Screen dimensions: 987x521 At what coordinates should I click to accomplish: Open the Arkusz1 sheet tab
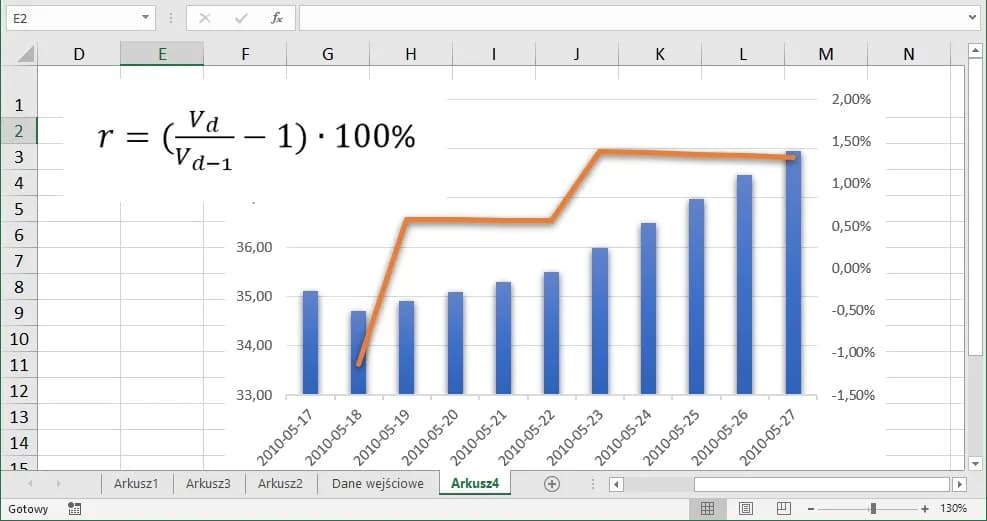coord(136,484)
